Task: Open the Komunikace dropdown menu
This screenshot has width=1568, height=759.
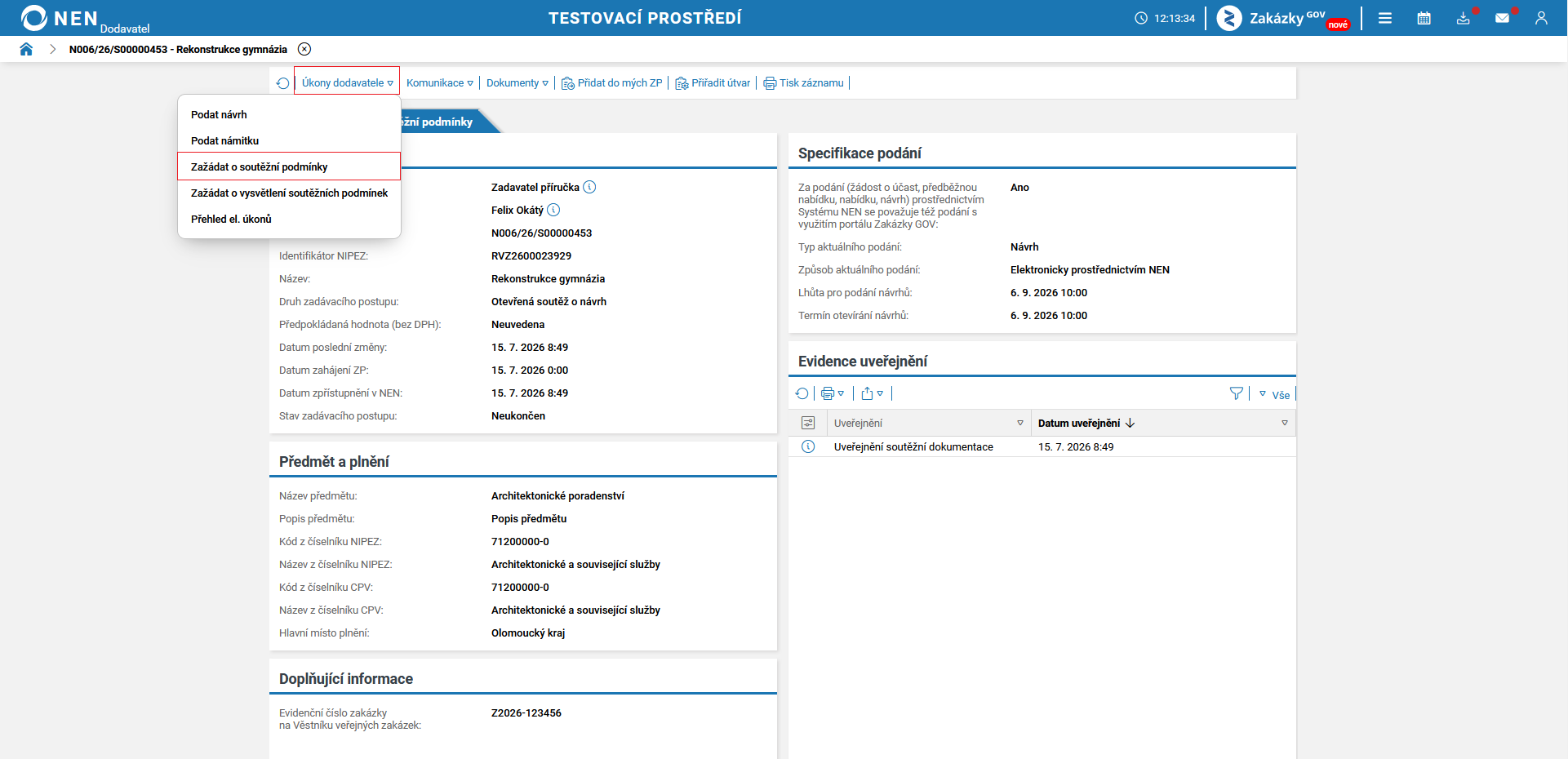Action: tap(439, 83)
